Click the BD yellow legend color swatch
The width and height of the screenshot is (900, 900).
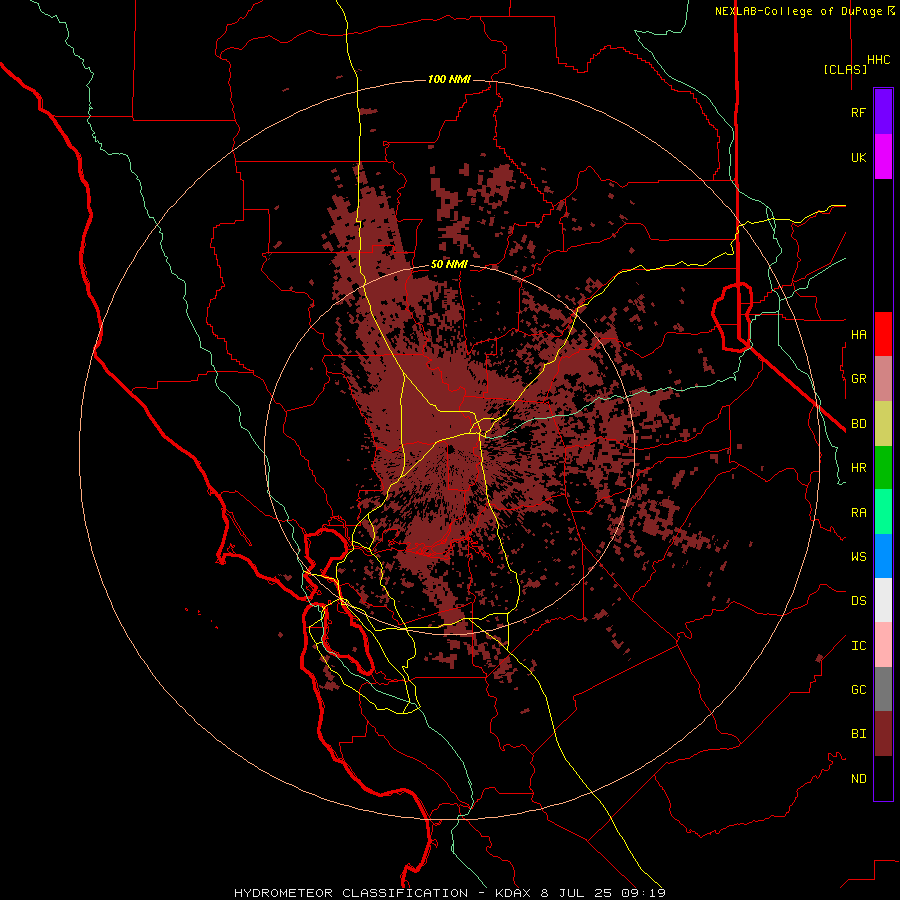(883, 424)
